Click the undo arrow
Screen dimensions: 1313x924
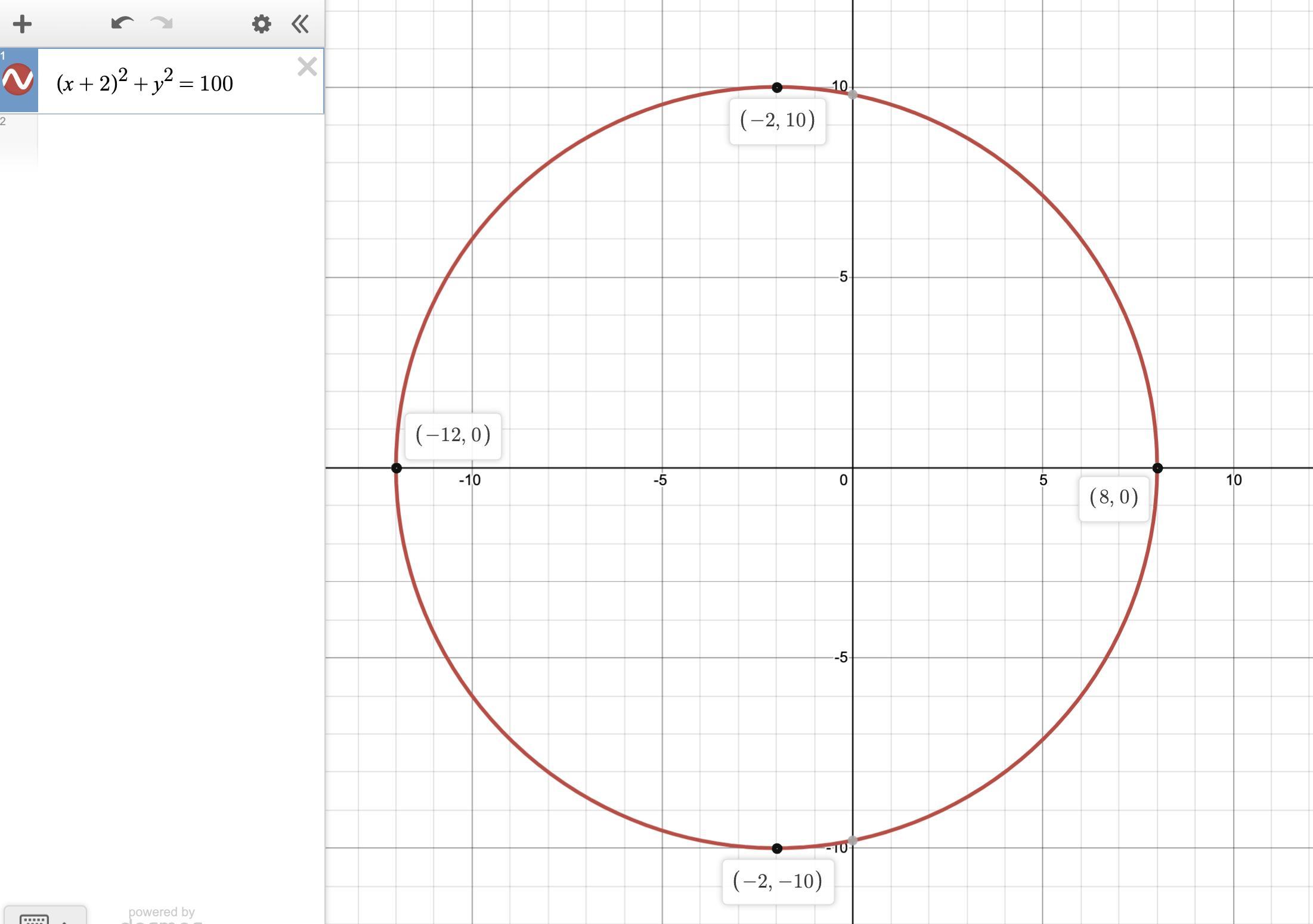click(122, 23)
